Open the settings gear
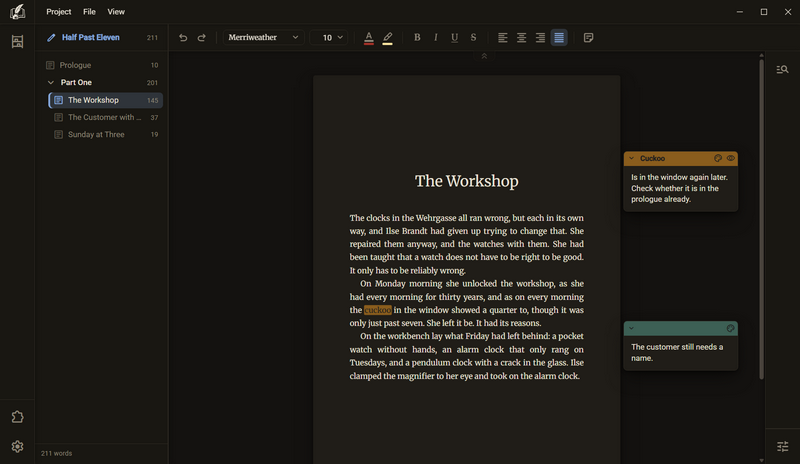Viewport: 800px width, 464px height. [17, 447]
